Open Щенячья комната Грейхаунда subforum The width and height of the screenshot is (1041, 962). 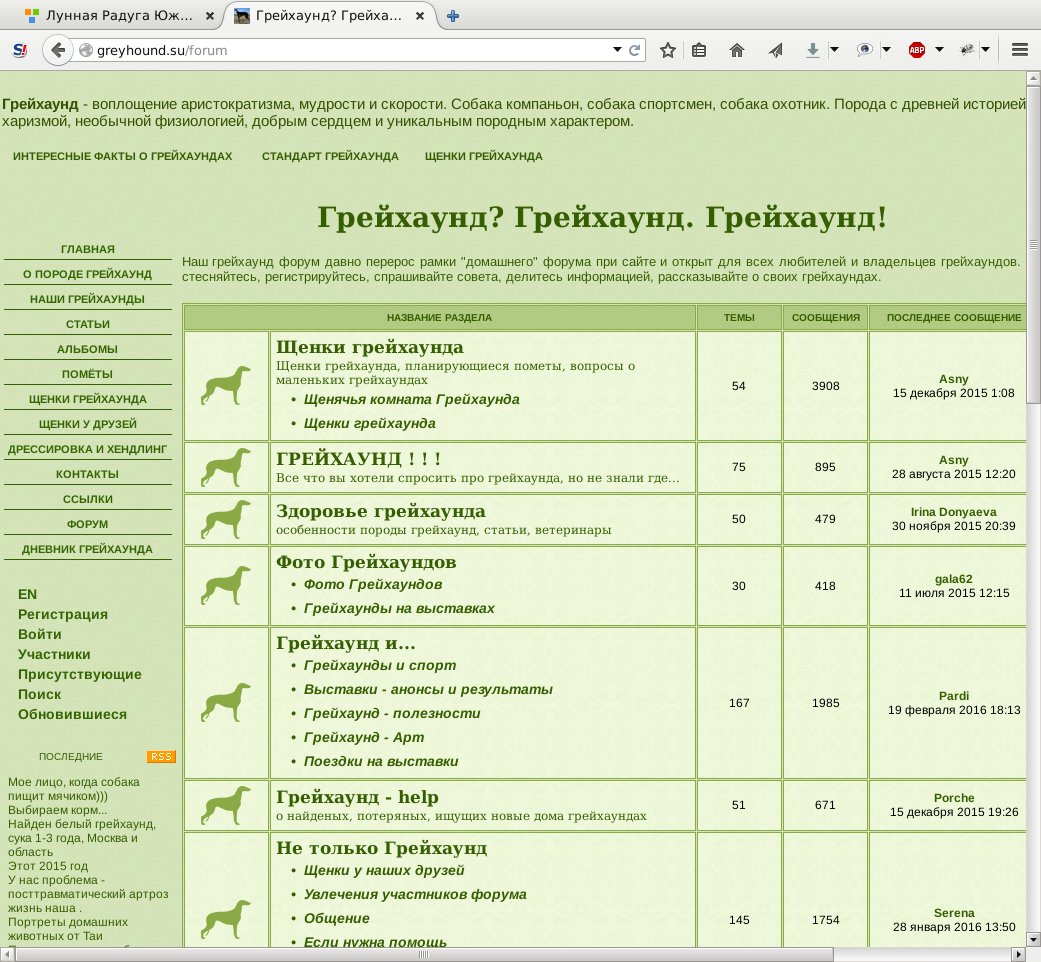click(x=412, y=400)
